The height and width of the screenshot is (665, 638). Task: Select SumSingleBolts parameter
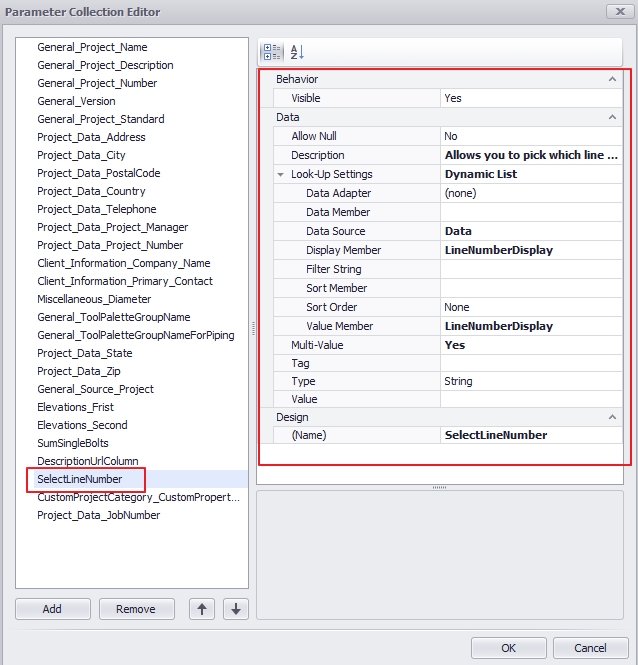point(73,444)
